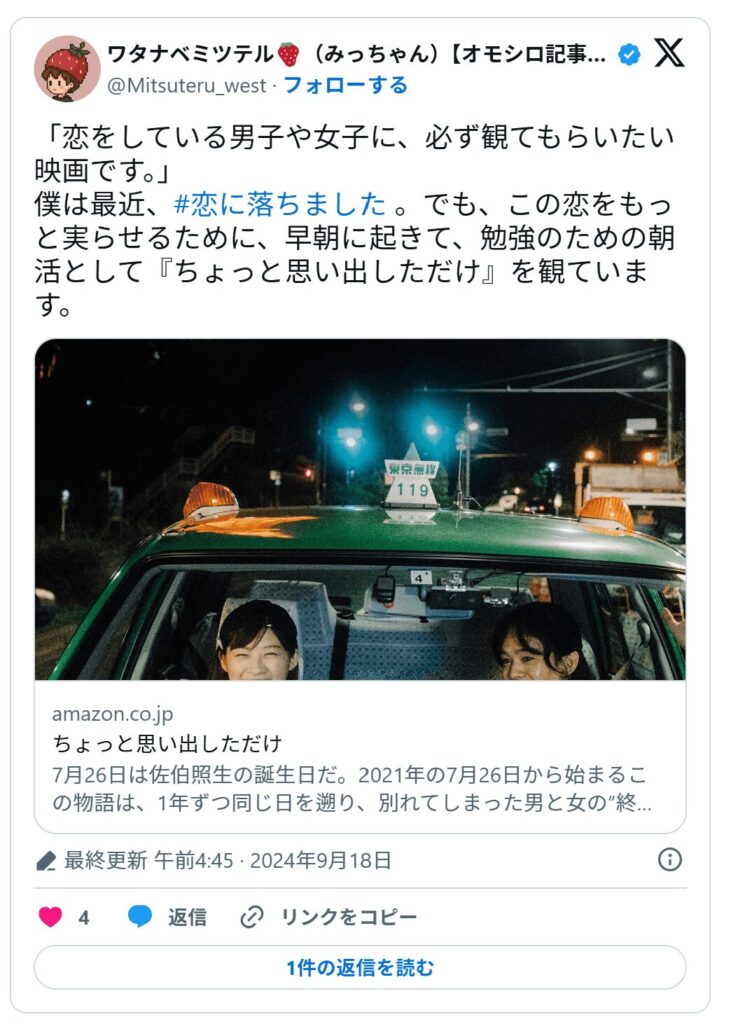Click the chain link copy icon

point(252,917)
